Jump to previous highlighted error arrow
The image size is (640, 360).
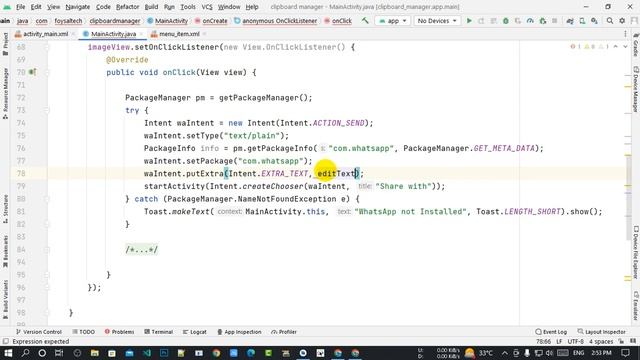pyautogui.click(x=616, y=47)
